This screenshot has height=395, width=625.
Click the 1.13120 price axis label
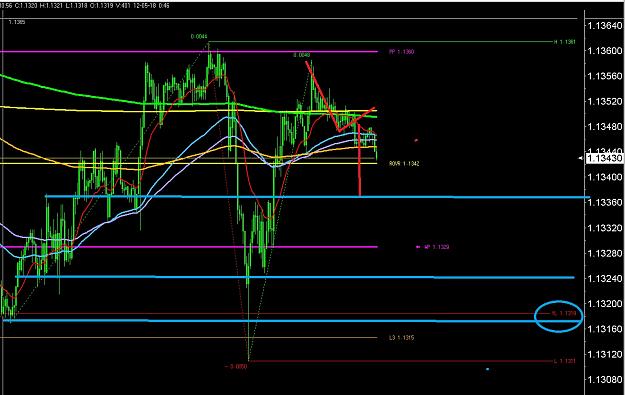604,354
